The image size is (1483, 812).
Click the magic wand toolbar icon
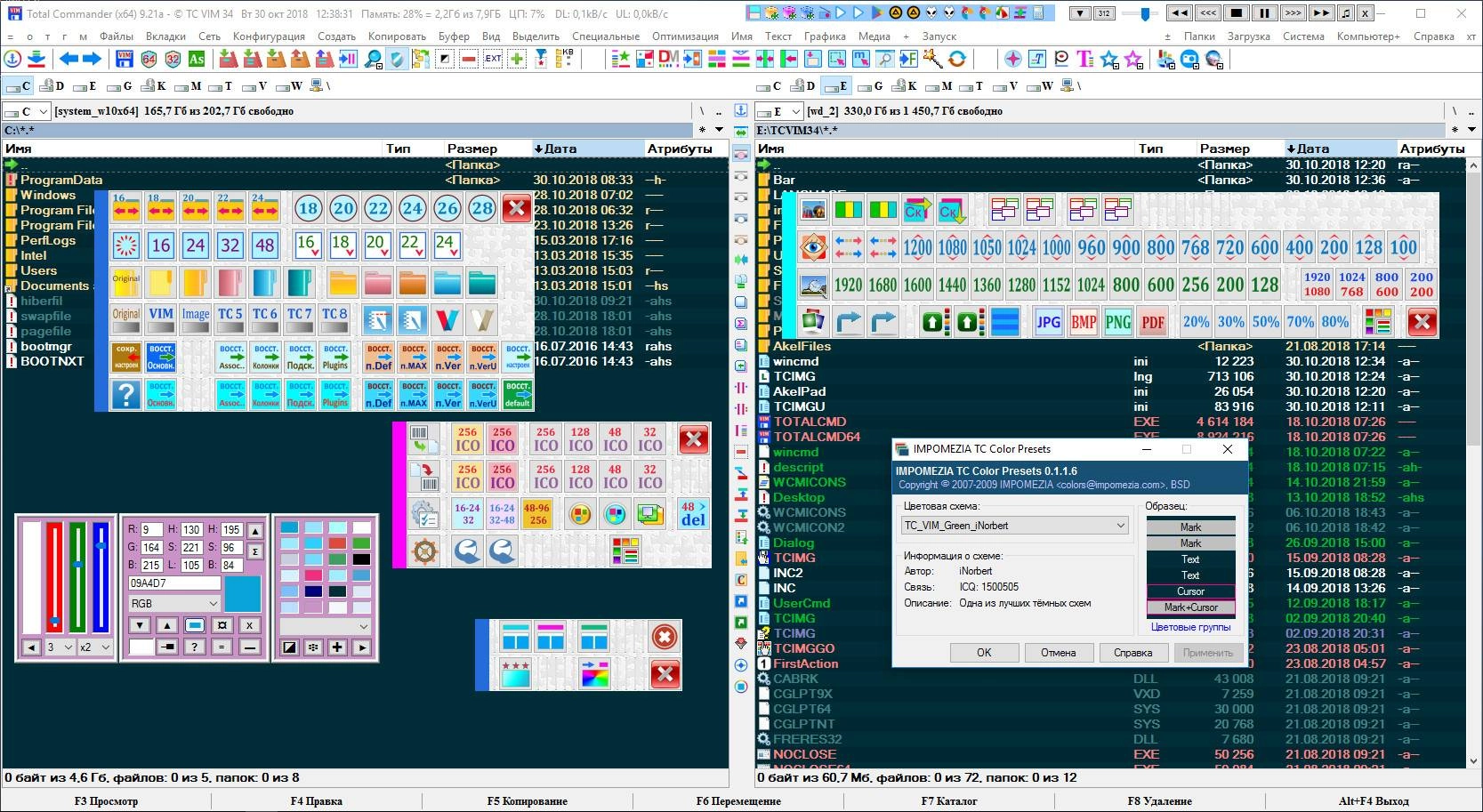click(932, 60)
